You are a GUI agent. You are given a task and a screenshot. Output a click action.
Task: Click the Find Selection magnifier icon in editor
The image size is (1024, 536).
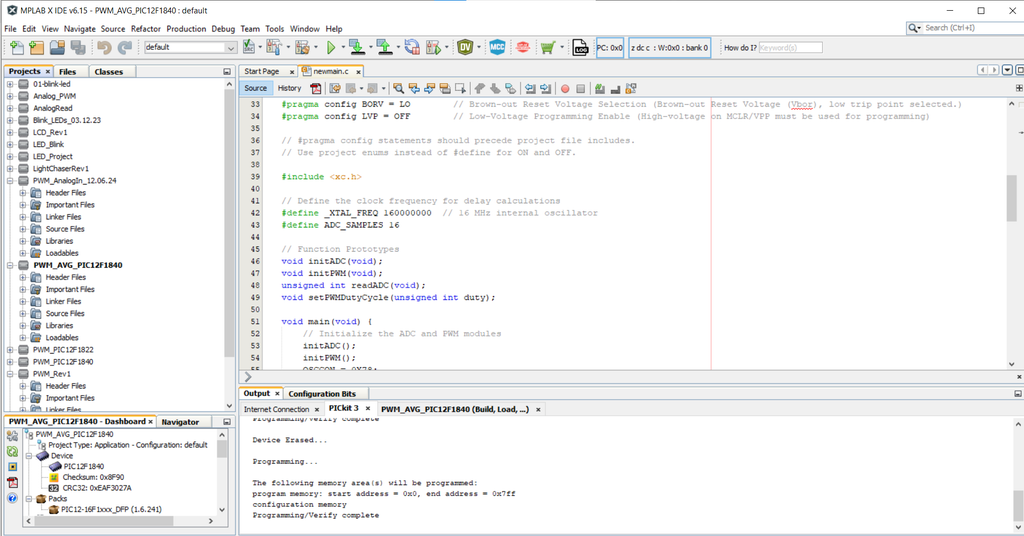[398, 88]
